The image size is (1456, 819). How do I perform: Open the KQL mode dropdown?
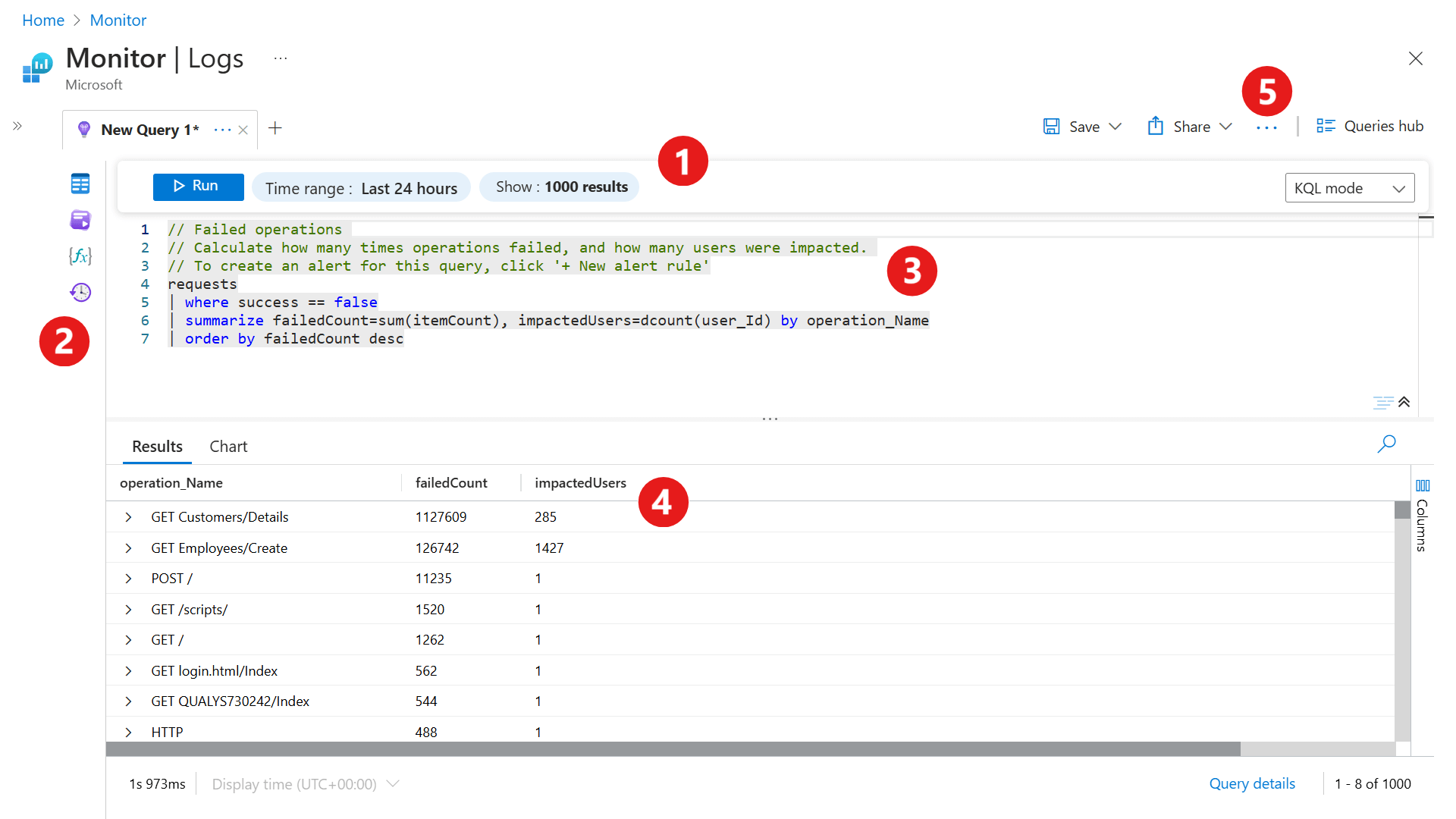(1349, 188)
